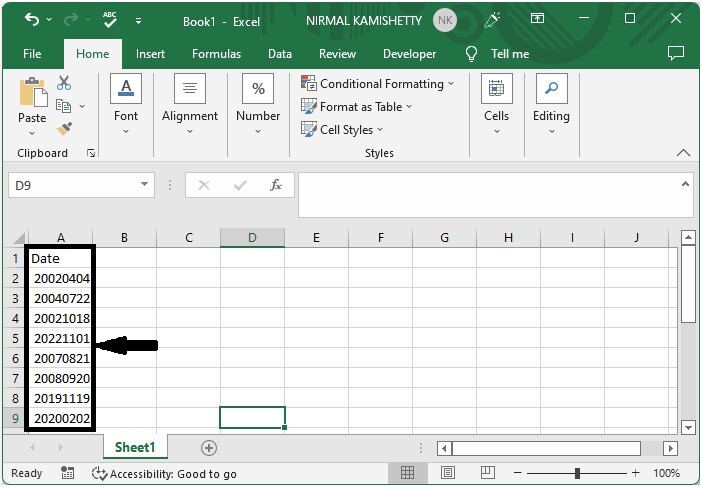The image size is (702, 487).
Task: Collapse the ribbon with the chevron
Action: coord(683,153)
